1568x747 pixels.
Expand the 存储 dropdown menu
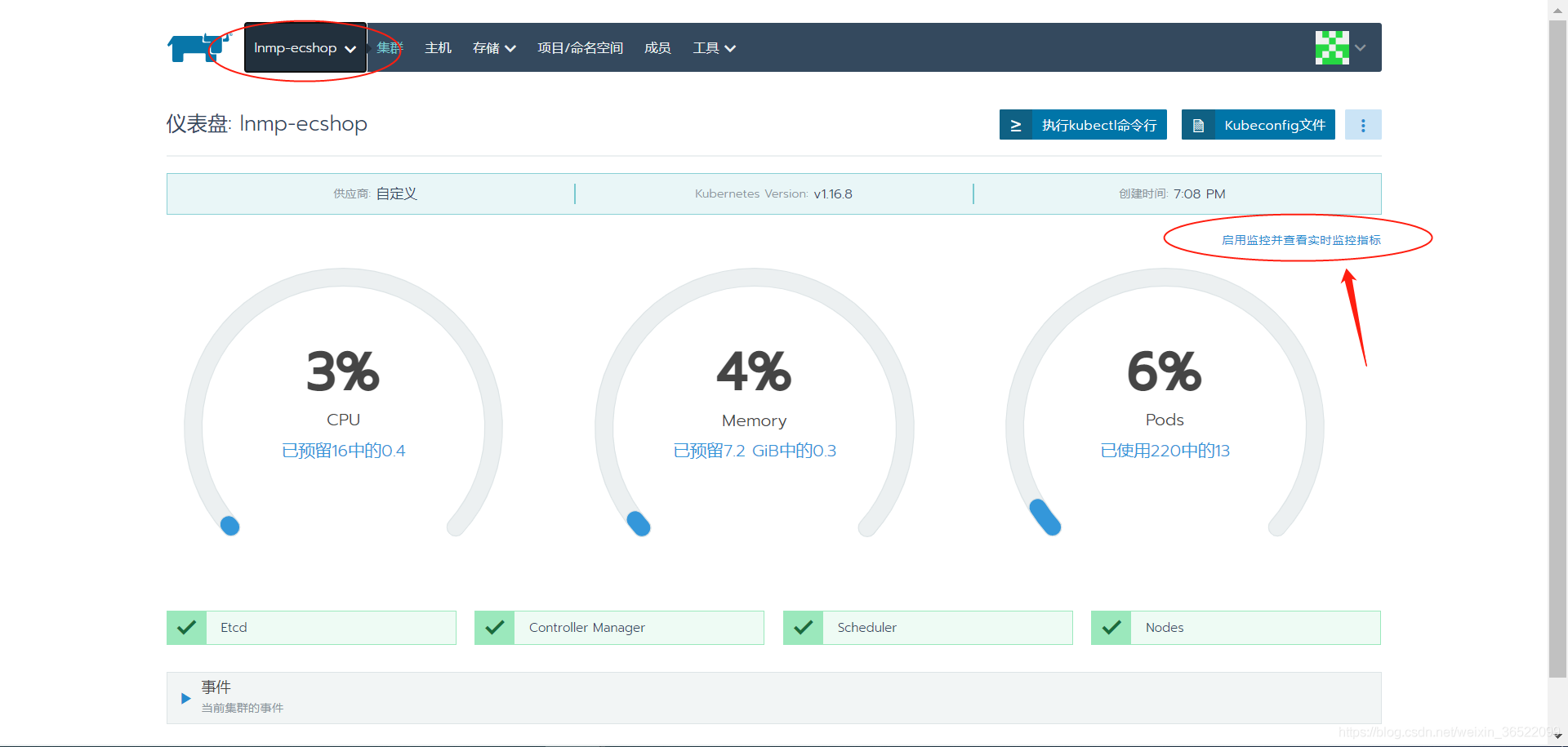(494, 48)
